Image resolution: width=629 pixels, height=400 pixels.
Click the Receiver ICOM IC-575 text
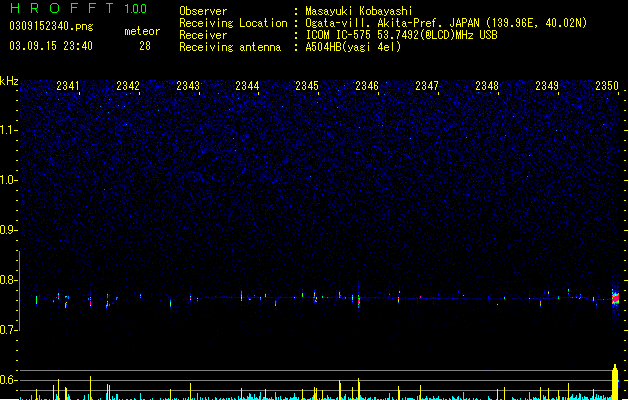pyautogui.click(x=338, y=35)
